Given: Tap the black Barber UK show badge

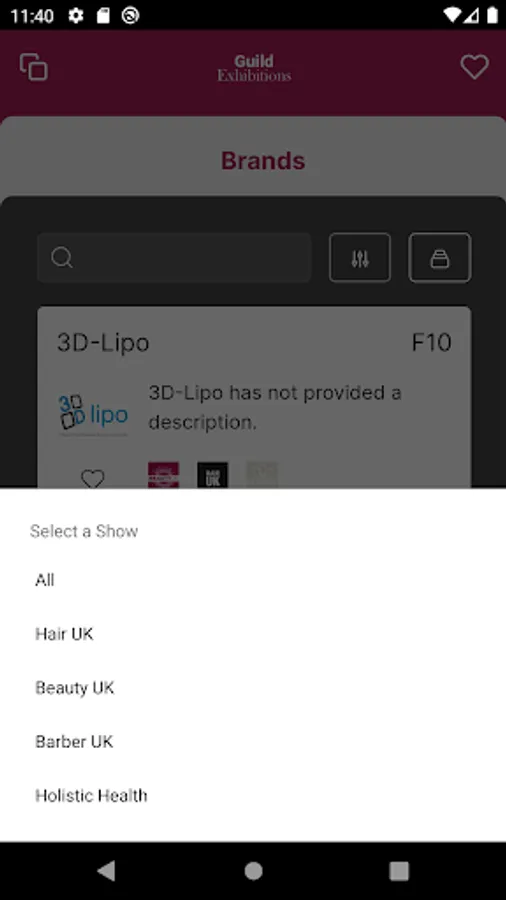Looking at the screenshot, I should click(x=212, y=475).
